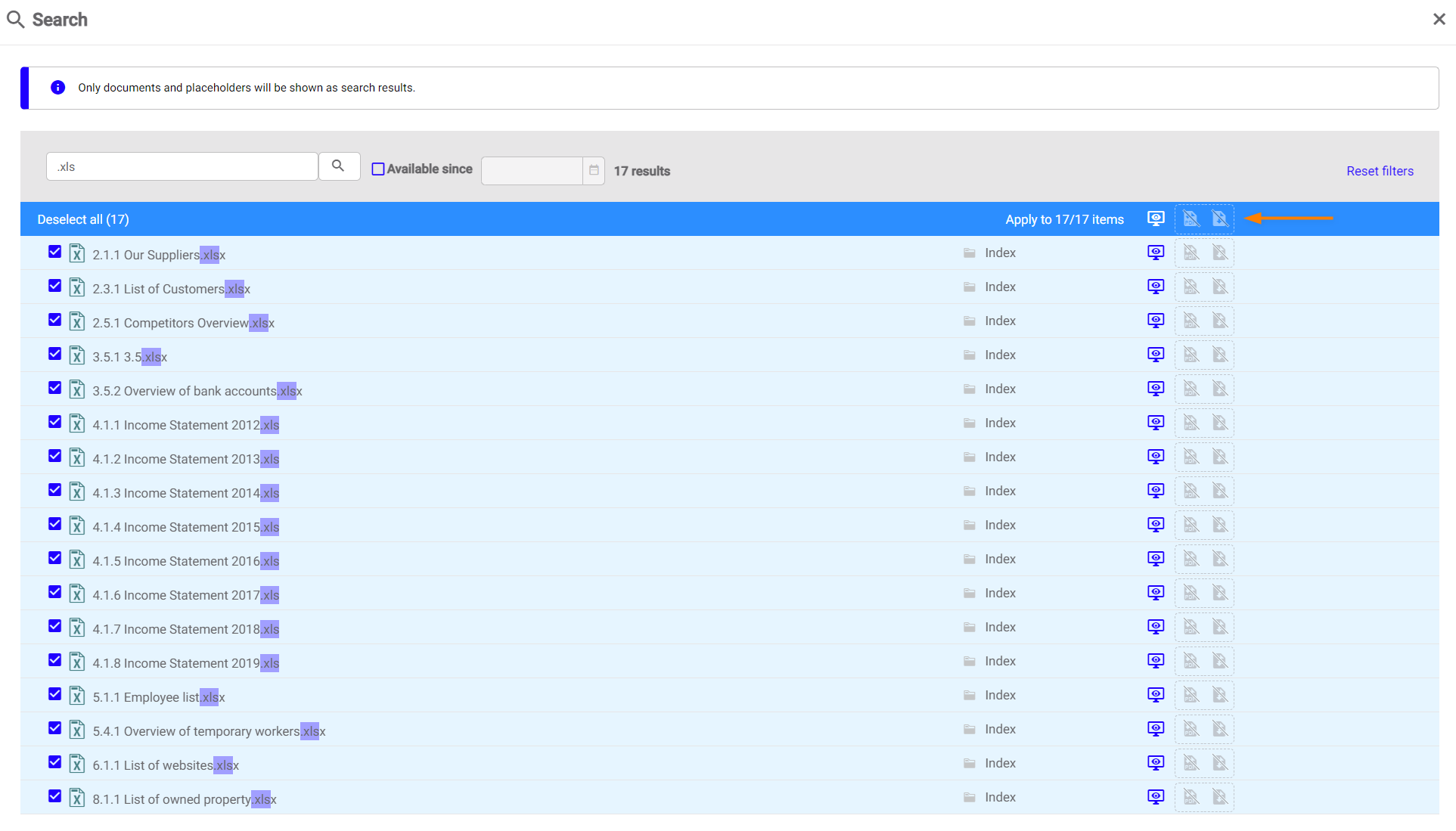The image size is (1456, 831).
Task: Open the Index folder of 3.5.2 bank accounts
Action: click(999, 389)
